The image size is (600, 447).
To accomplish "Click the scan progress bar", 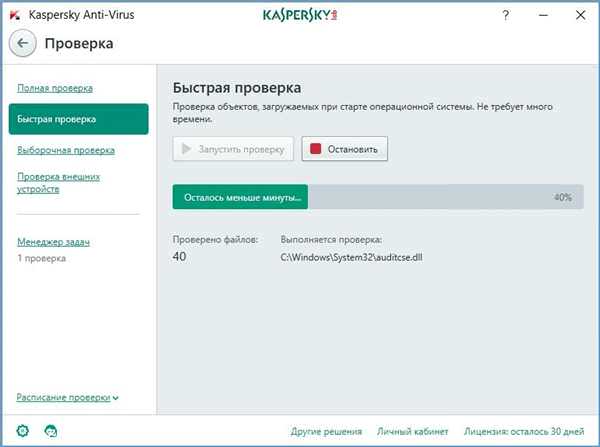I will 378,197.
